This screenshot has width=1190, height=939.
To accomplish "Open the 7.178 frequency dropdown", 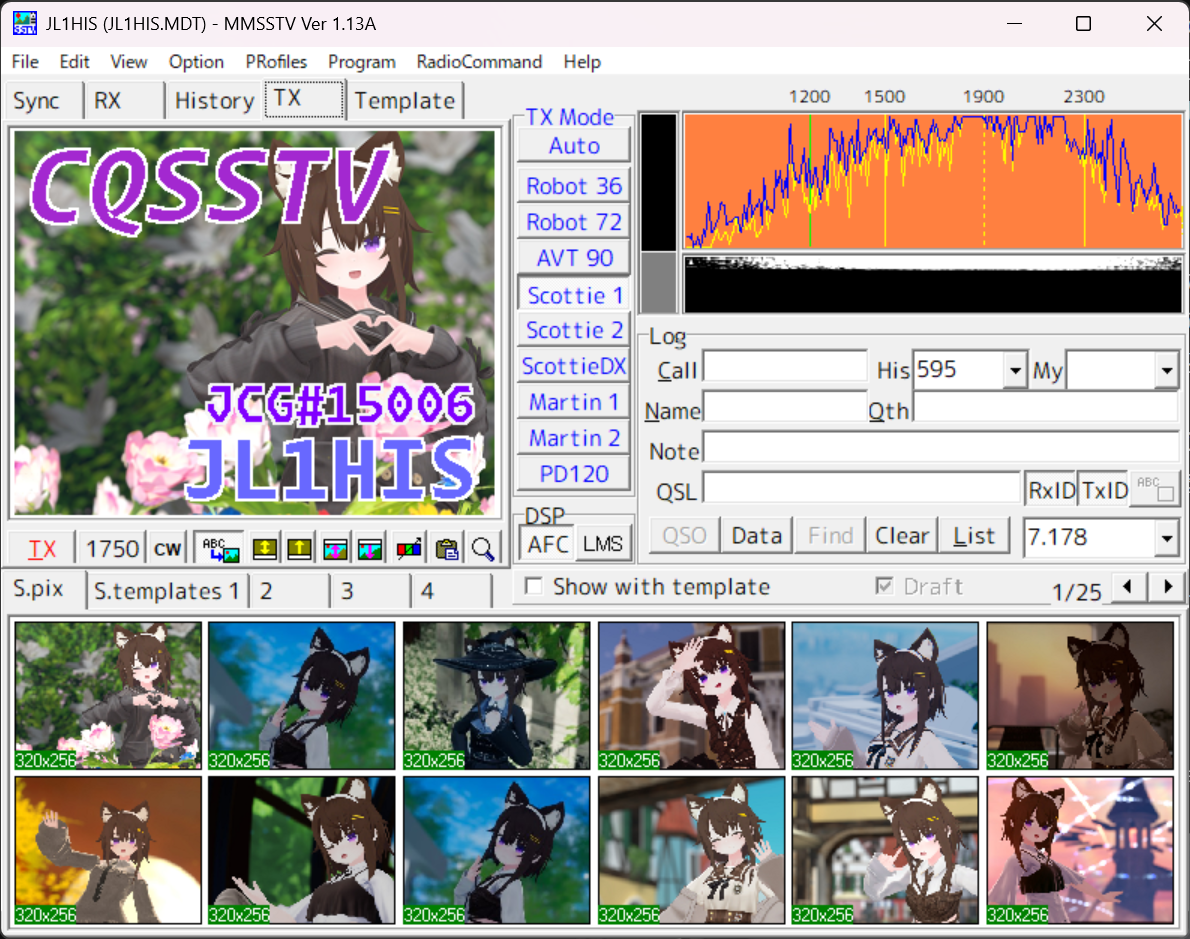I will pyautogui.click(x=1166, y=538).
